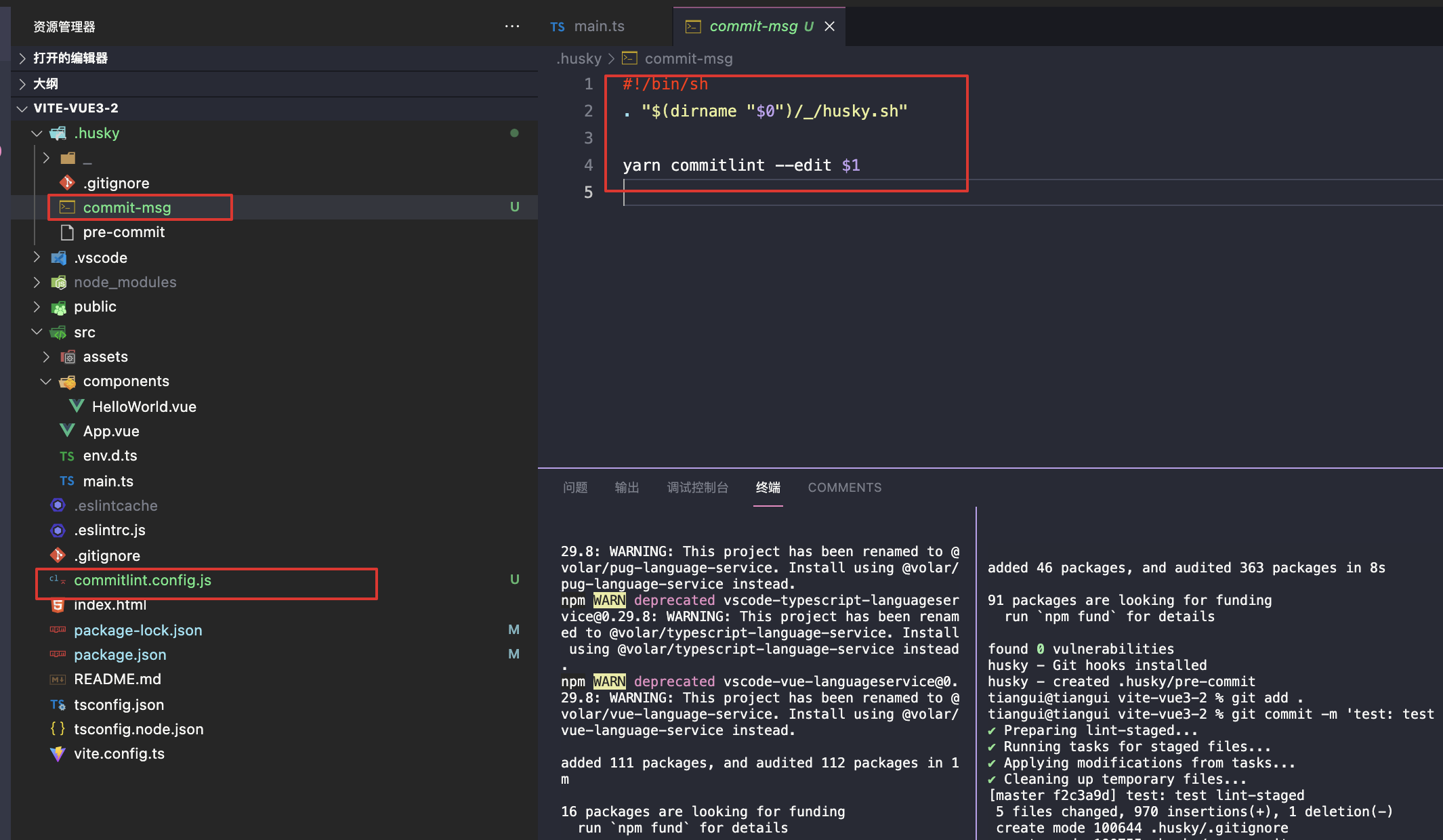Click the npm icon beside package.json

[x=58, y=654]
